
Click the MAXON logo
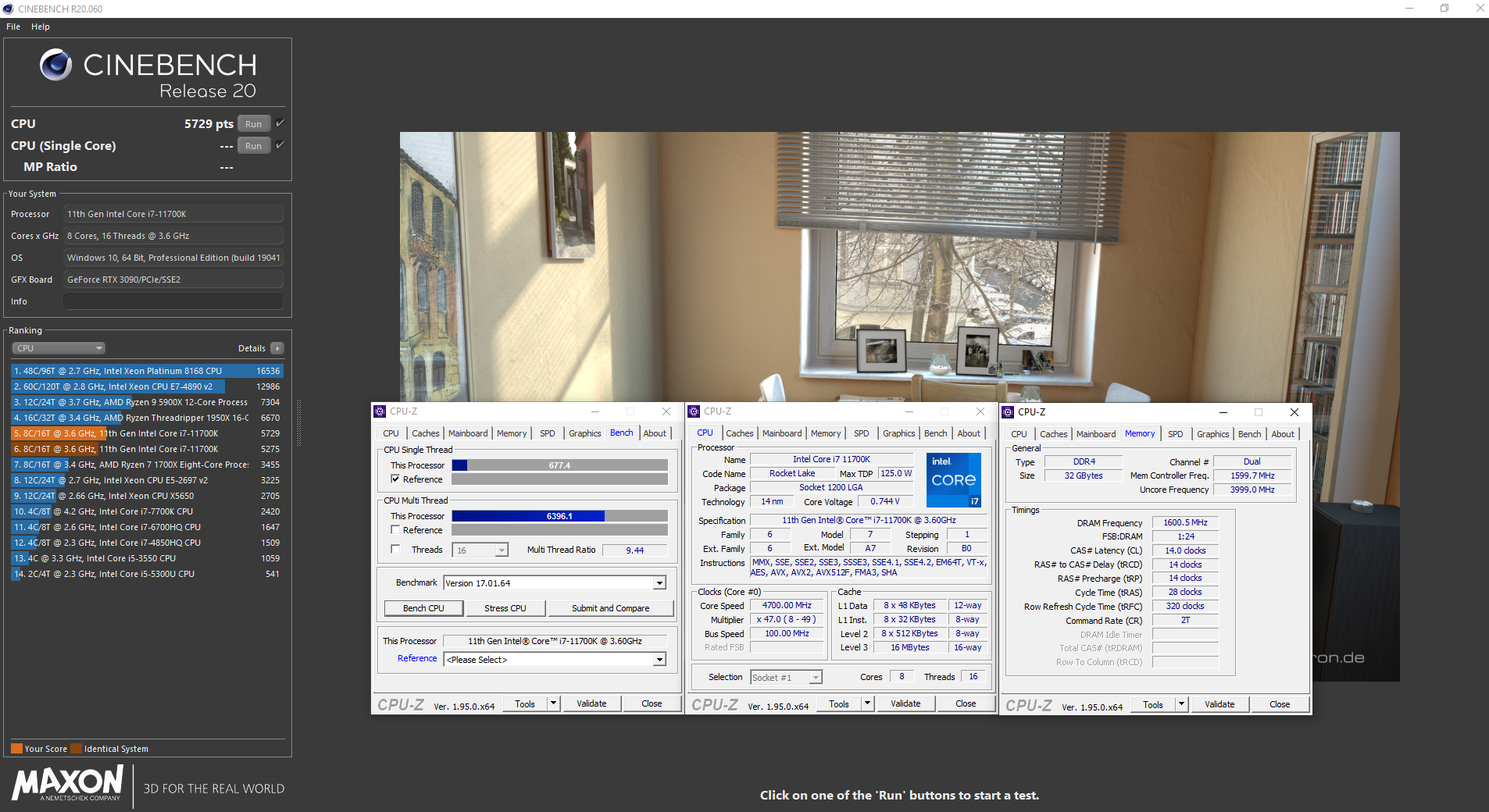pos(68,783)
